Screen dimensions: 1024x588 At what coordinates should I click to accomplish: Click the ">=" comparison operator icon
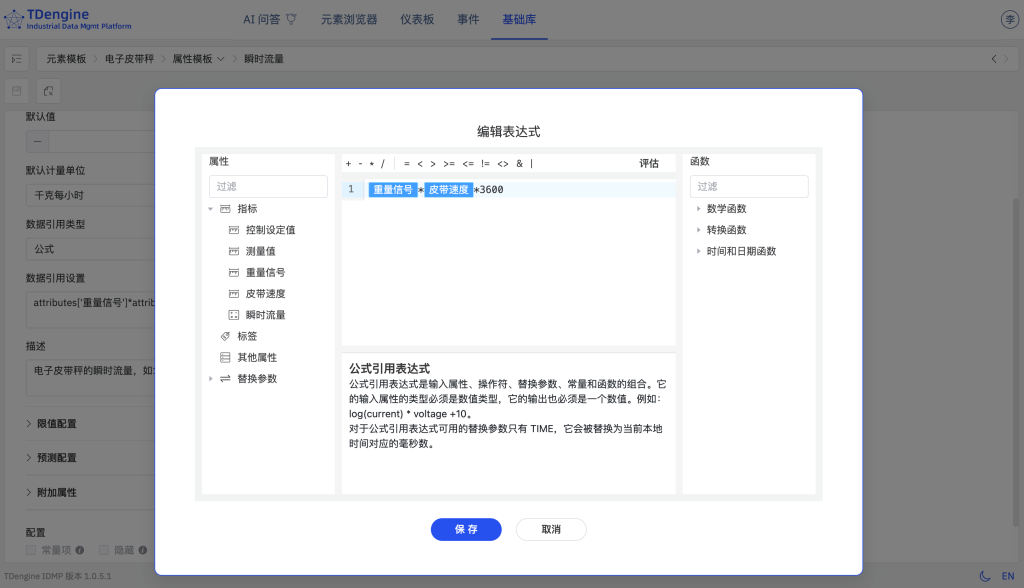[x=448, y=162]
